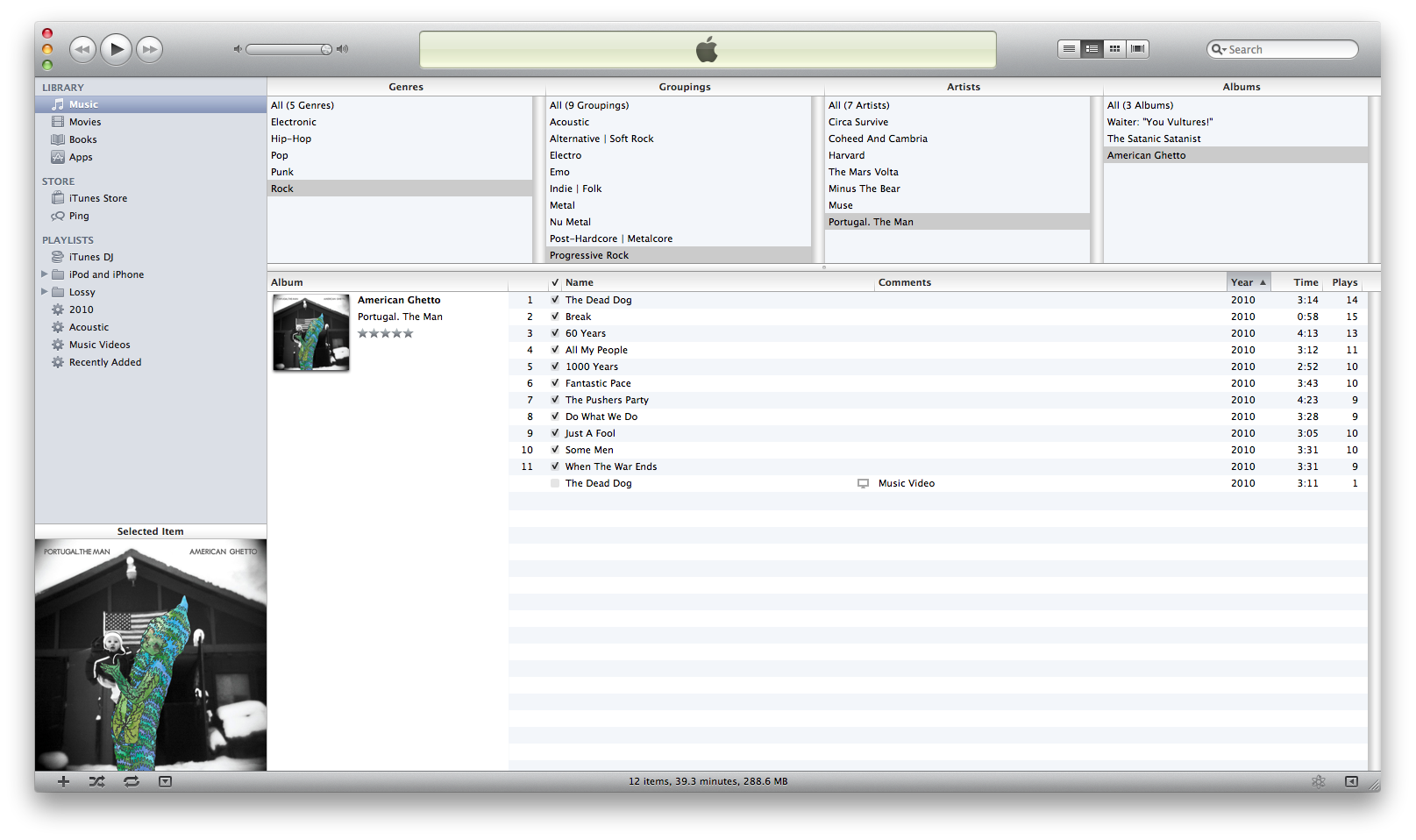Screen dimensions: 1416x840
Task: Select All (9 Groupings) entry
Action: (679, 105)
